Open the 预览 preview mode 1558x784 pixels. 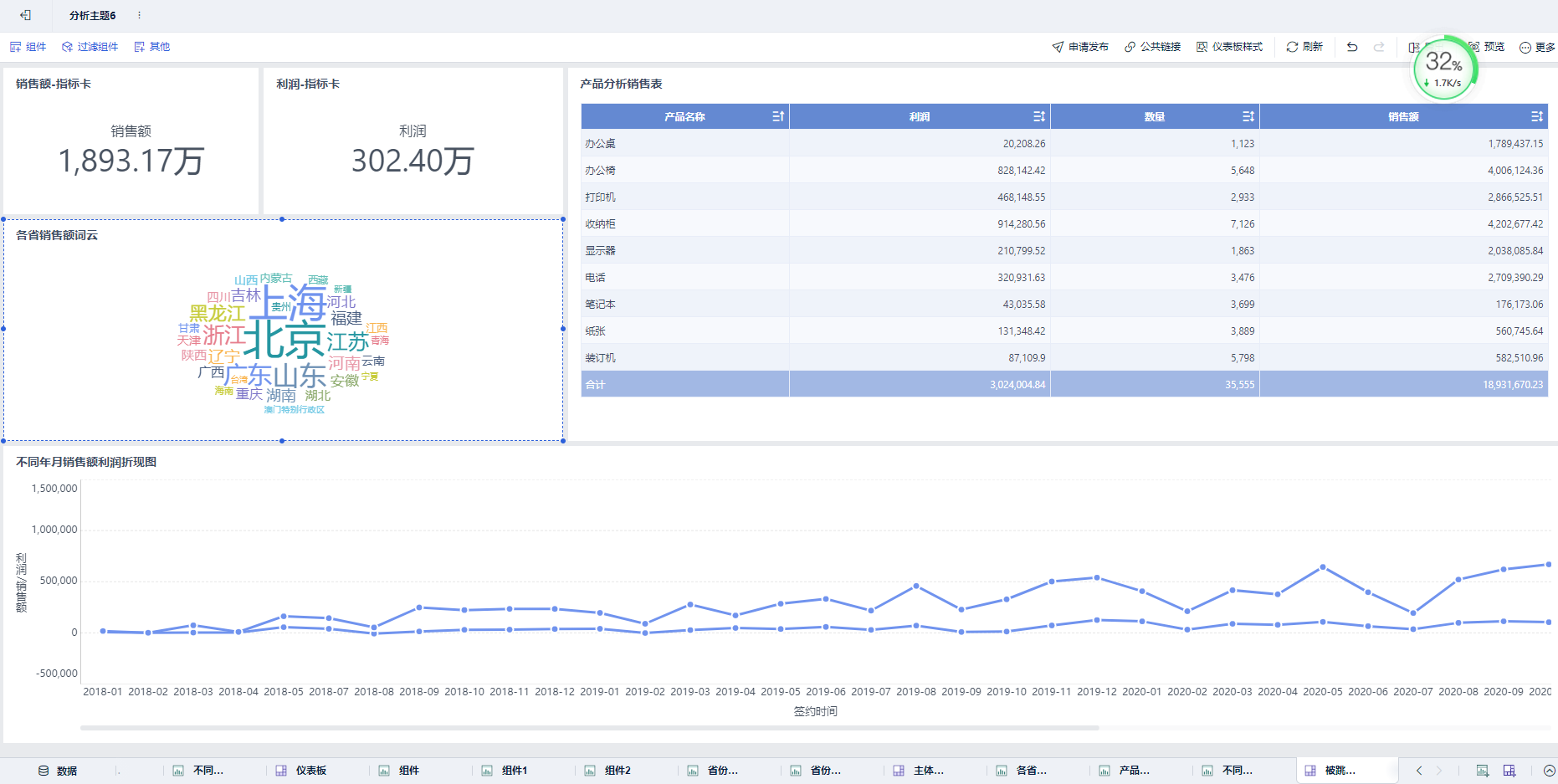pyautogui.click(x=1487, y=47)
